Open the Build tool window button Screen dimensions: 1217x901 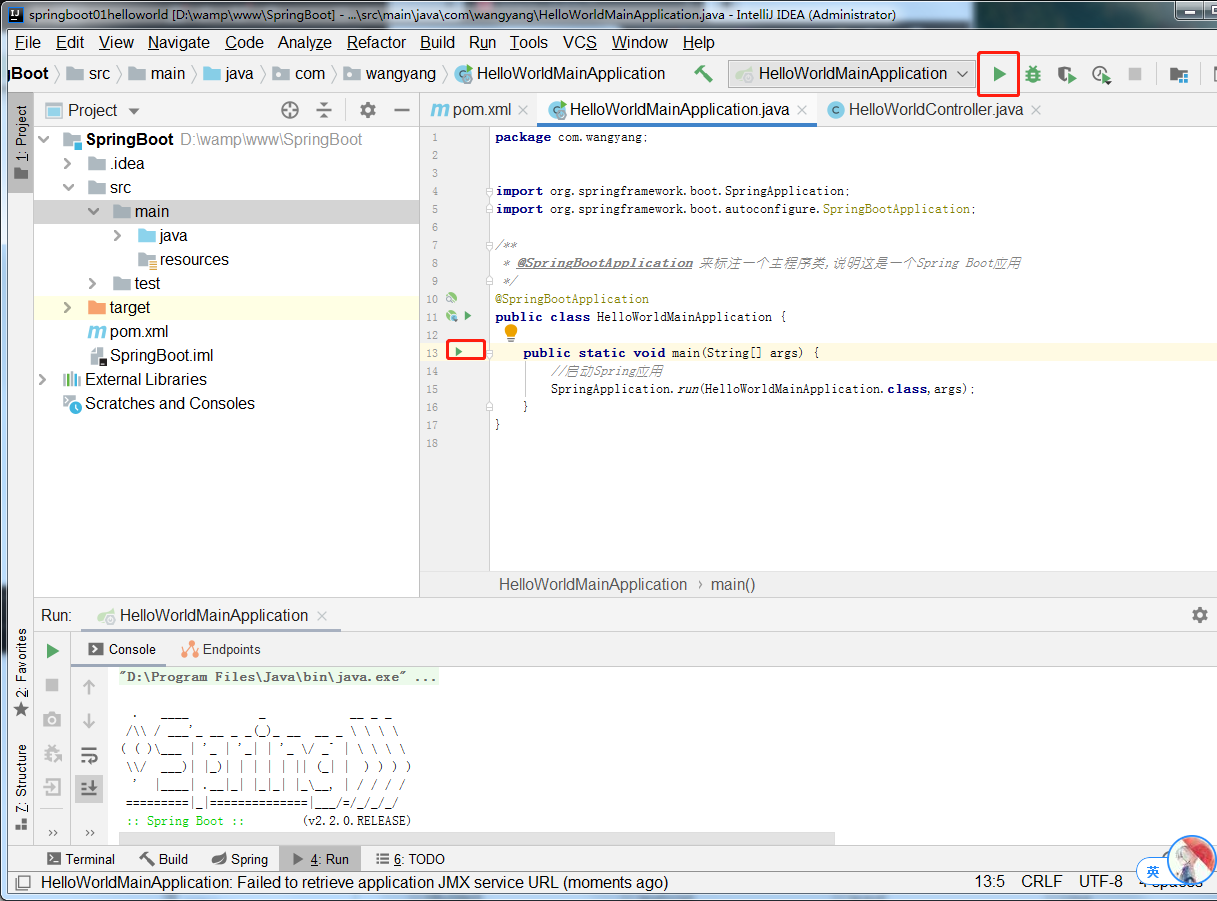point(164,859)
